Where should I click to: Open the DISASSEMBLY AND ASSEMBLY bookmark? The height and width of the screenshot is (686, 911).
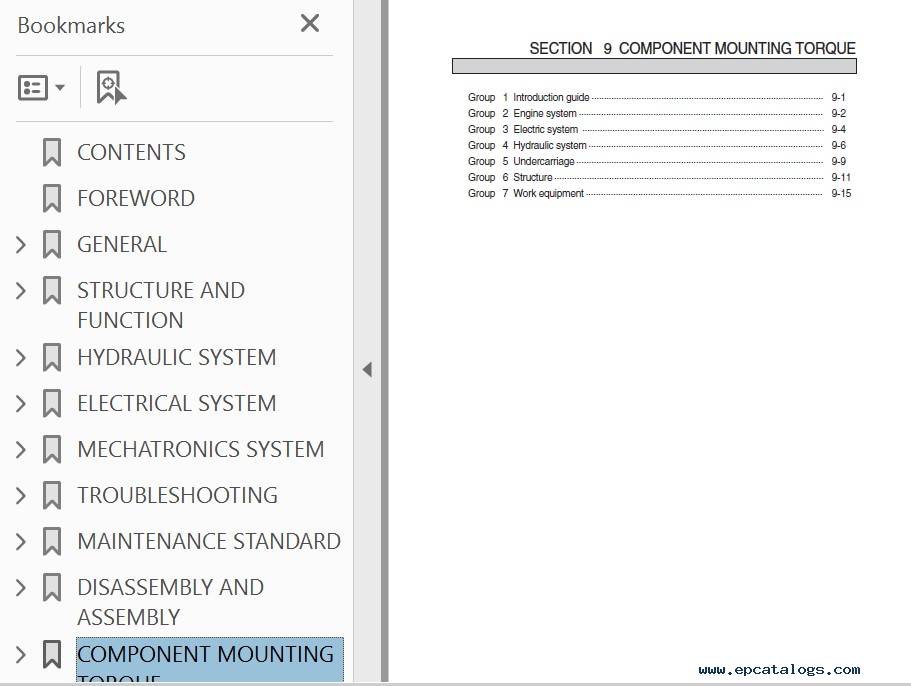170,602
